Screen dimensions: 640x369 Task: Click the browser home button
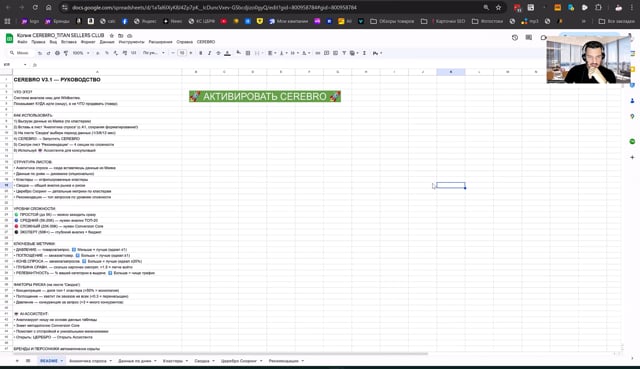click(49, 7)
